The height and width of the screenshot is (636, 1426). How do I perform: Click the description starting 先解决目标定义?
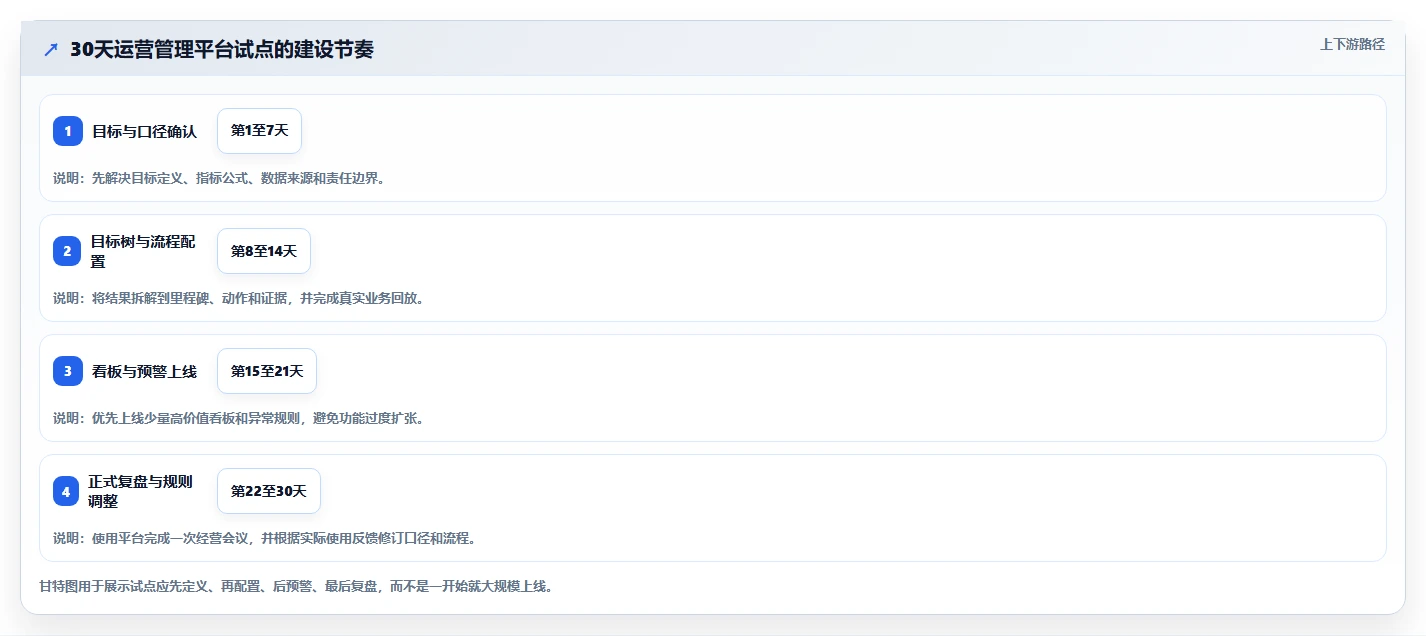(219, 178)
